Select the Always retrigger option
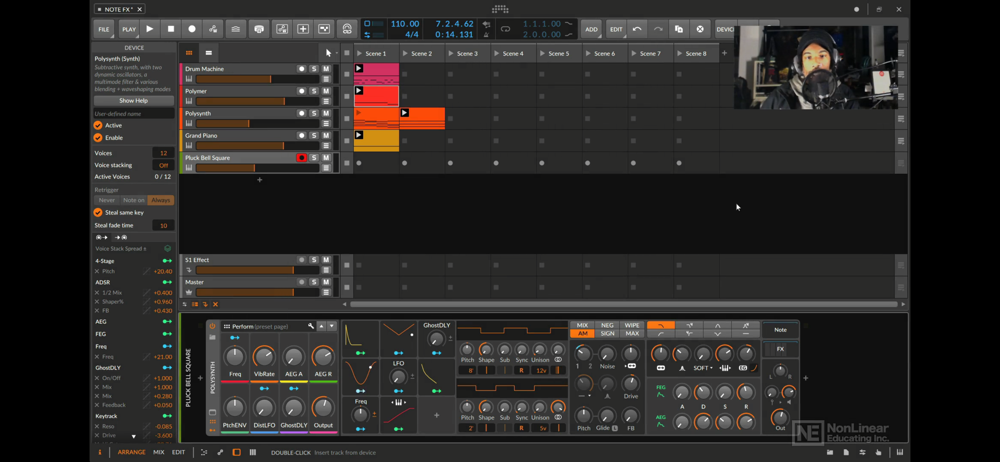Image resolution: width=1000 pixels, height=462 pixels. coord(161,200)
